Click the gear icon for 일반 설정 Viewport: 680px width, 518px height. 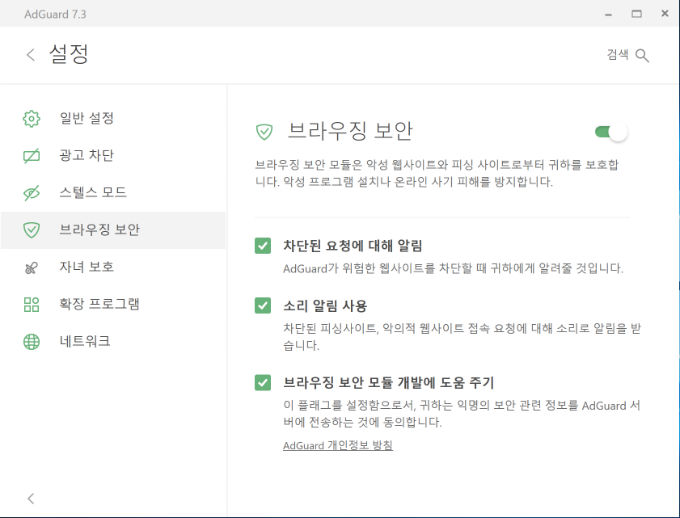[x=31, y=118]
